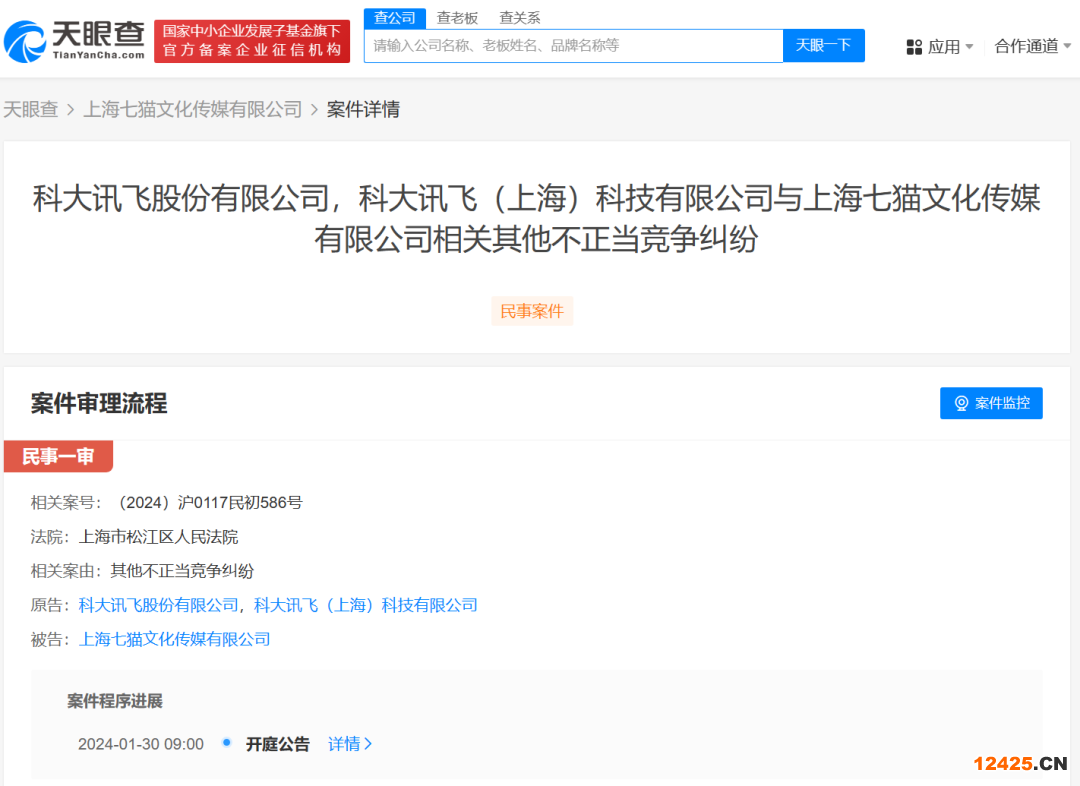Click the 案件审理流程 heading

[x=99, y=403]
